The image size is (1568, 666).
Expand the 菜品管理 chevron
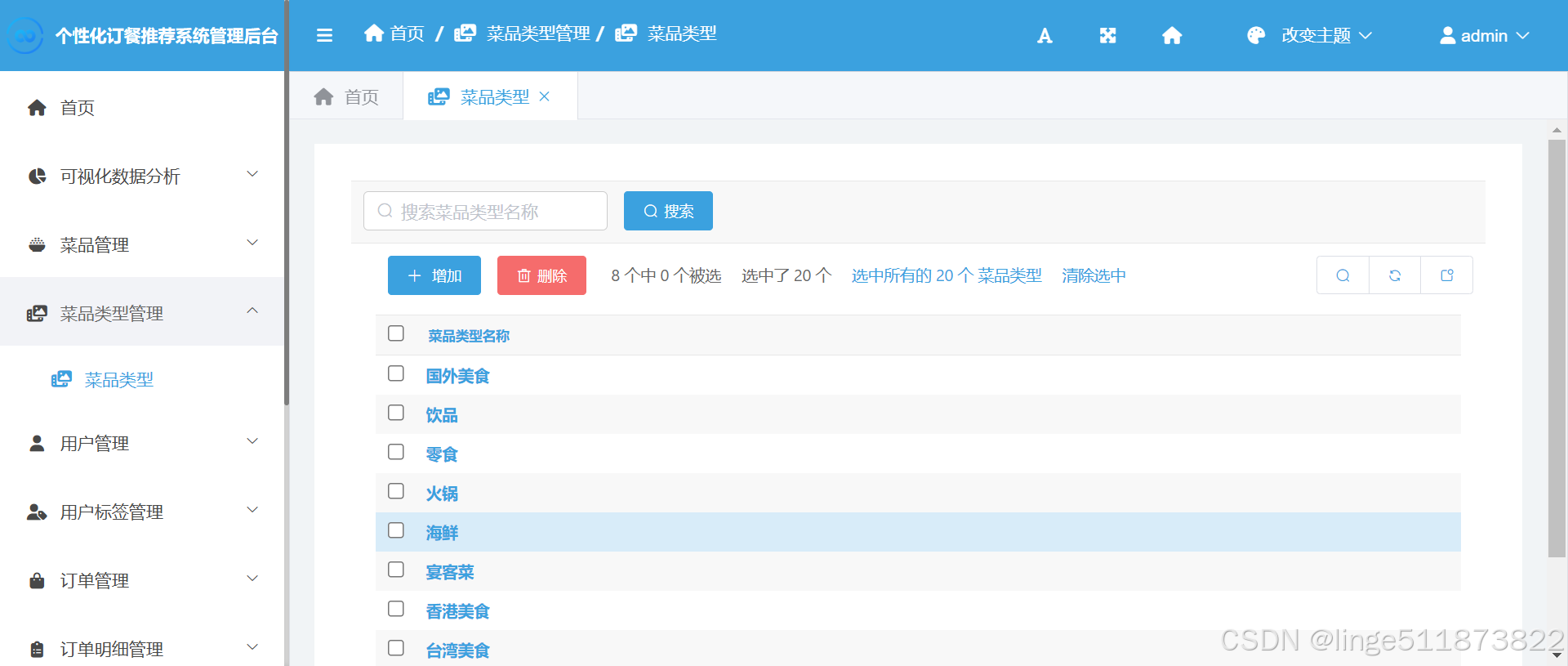pos(252,243)
